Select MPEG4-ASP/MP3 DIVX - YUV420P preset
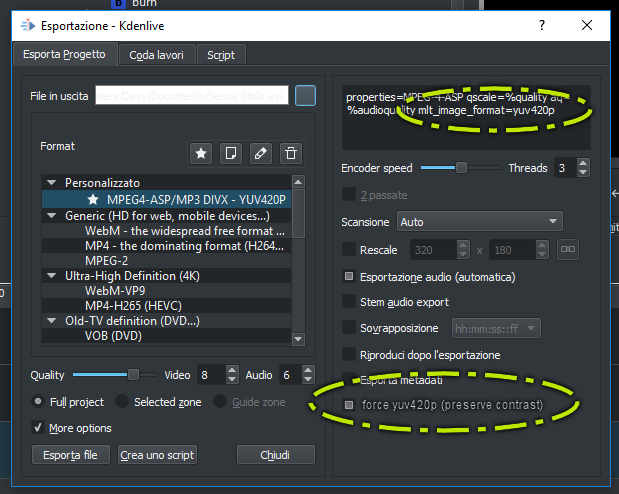This screenshot has width=619, height=494. 167,199
